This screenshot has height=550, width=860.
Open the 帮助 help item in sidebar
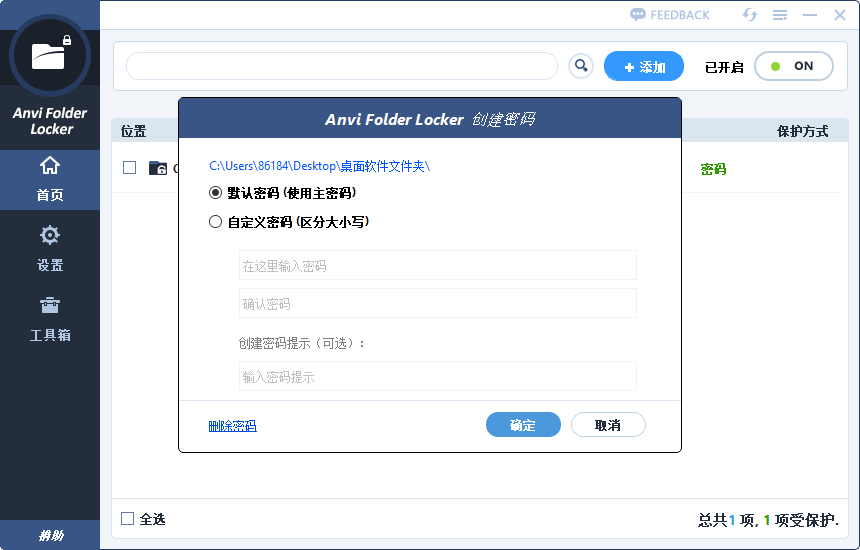[x=50, y=535]
